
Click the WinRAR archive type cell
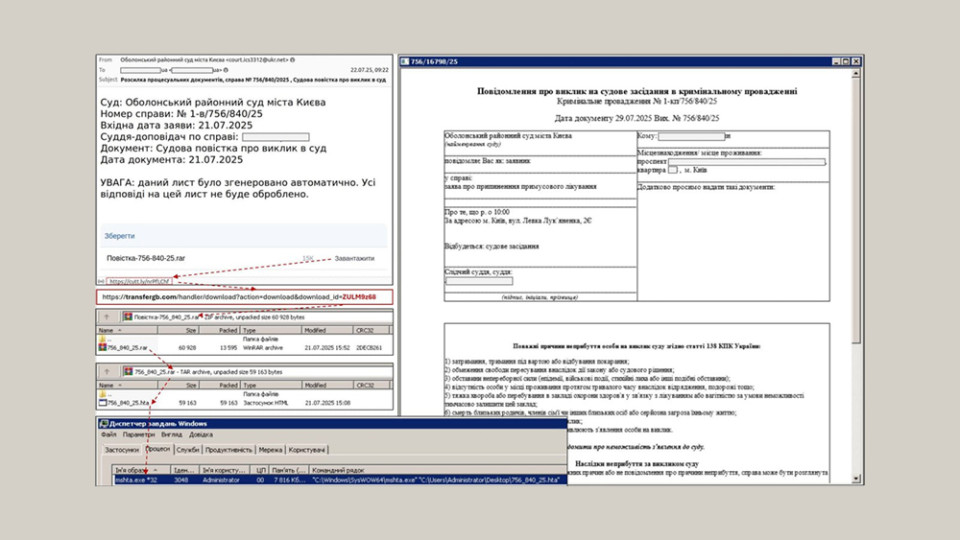pyautogui.click(x=263, y=348)
